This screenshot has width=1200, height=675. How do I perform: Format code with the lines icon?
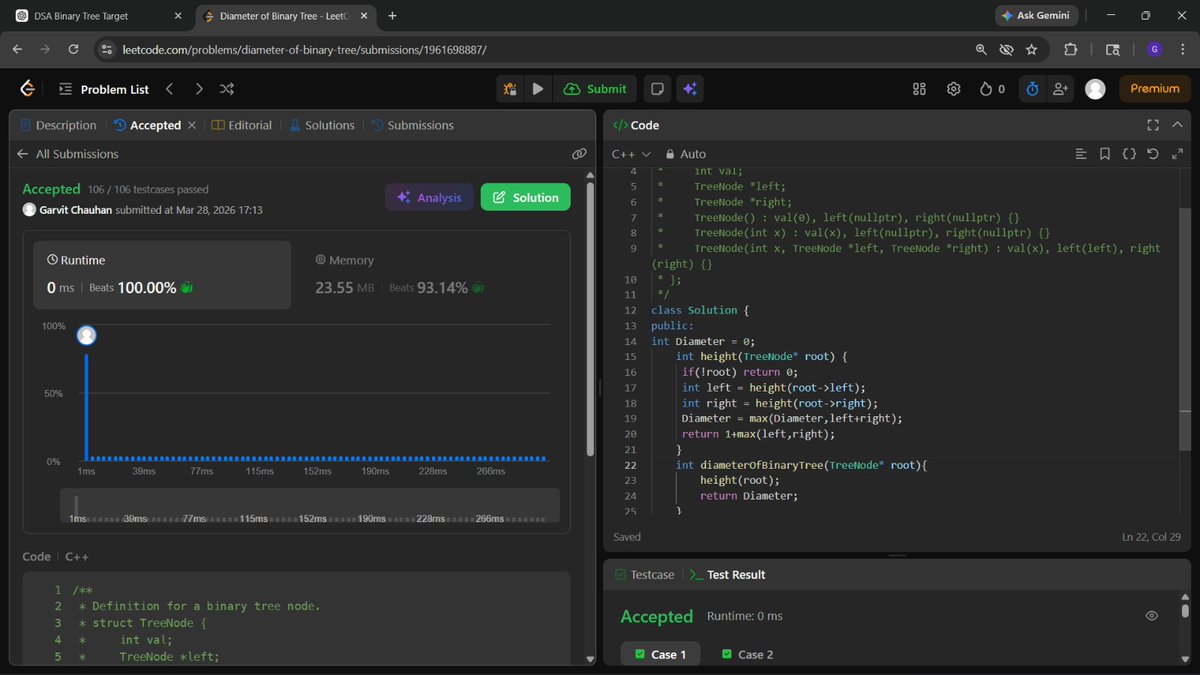[x=1081, y=154]
